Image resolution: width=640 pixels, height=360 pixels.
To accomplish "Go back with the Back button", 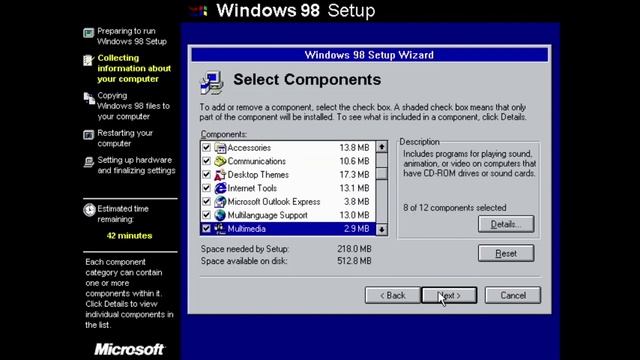I will tap(393, 295).
